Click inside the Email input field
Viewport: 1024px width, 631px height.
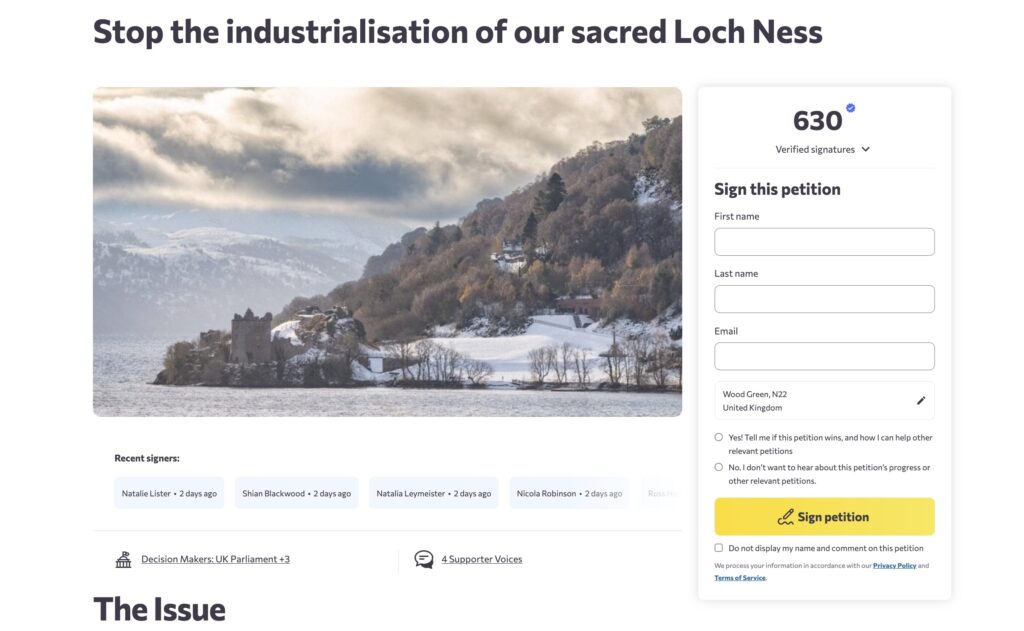pos(823,355)
